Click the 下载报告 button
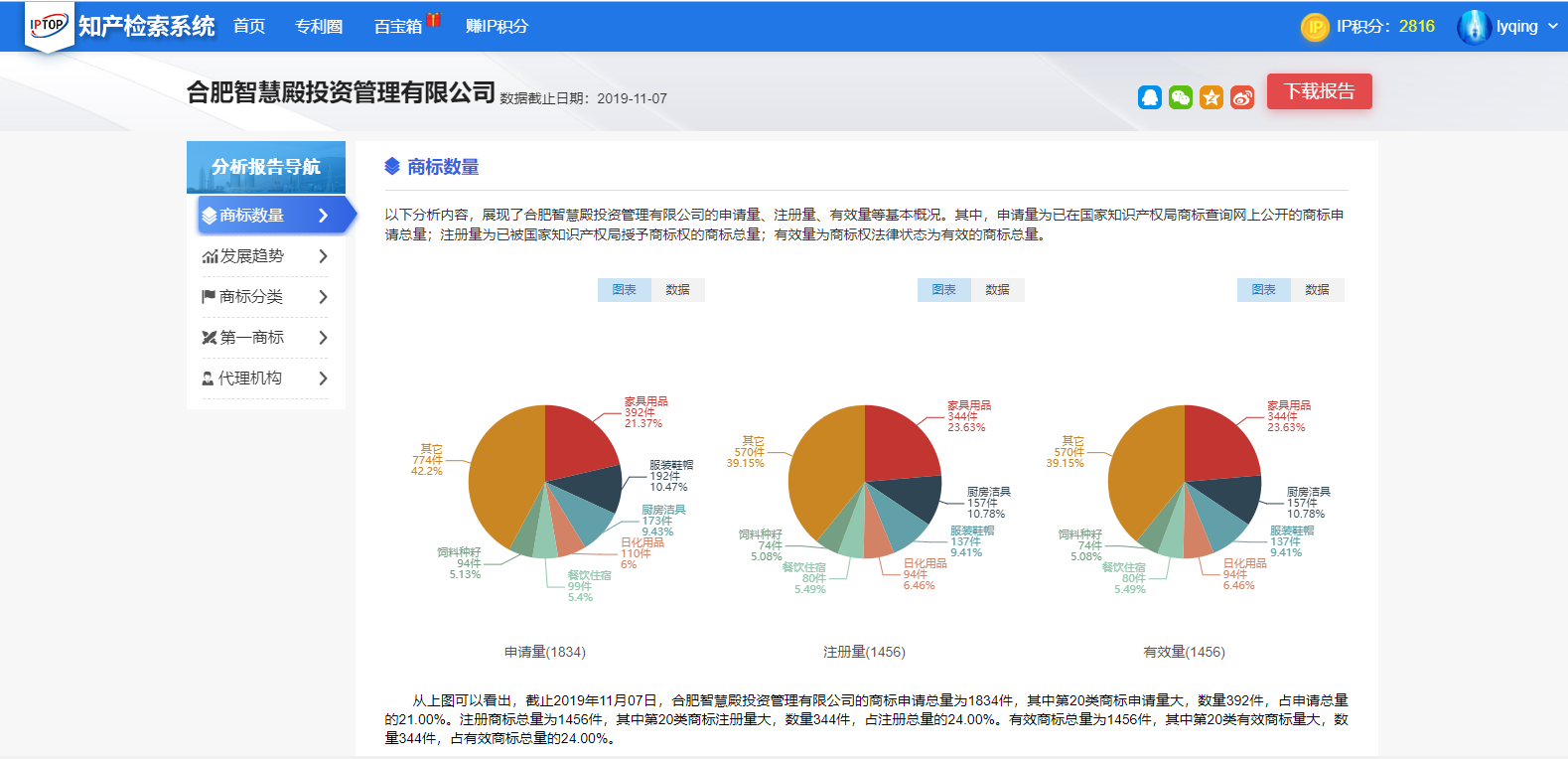Screen dimensions: 1568x759 tap(1319, 91)
